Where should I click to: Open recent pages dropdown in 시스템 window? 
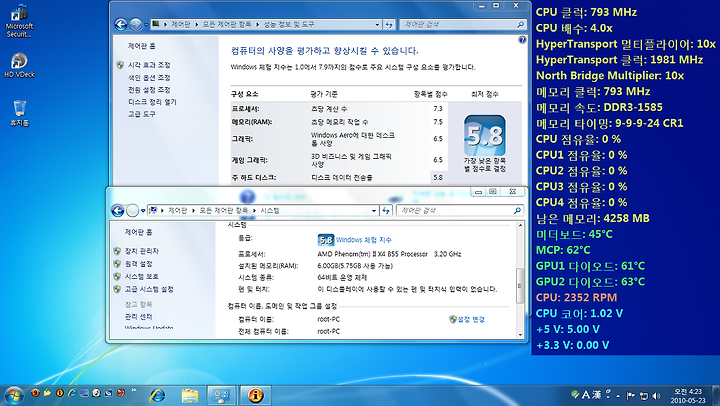[x=143, y=211]
